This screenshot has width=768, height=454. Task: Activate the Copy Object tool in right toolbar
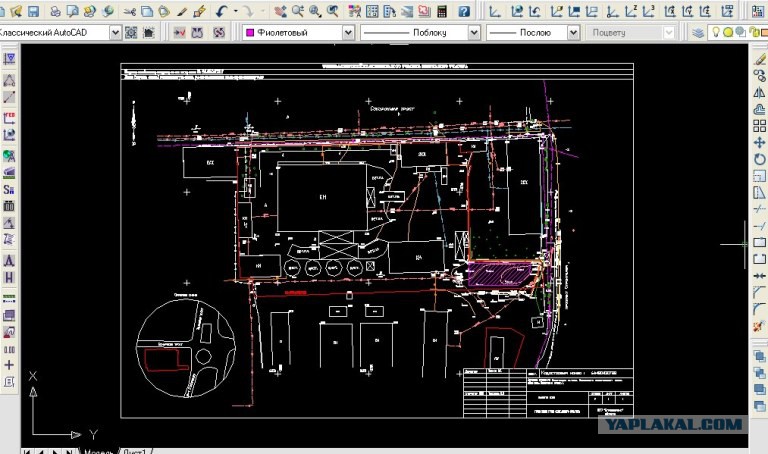759,75
